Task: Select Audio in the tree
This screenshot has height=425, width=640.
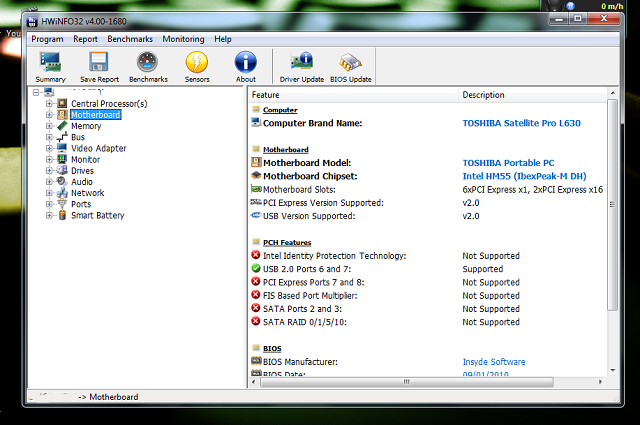Action: [82, 182]
